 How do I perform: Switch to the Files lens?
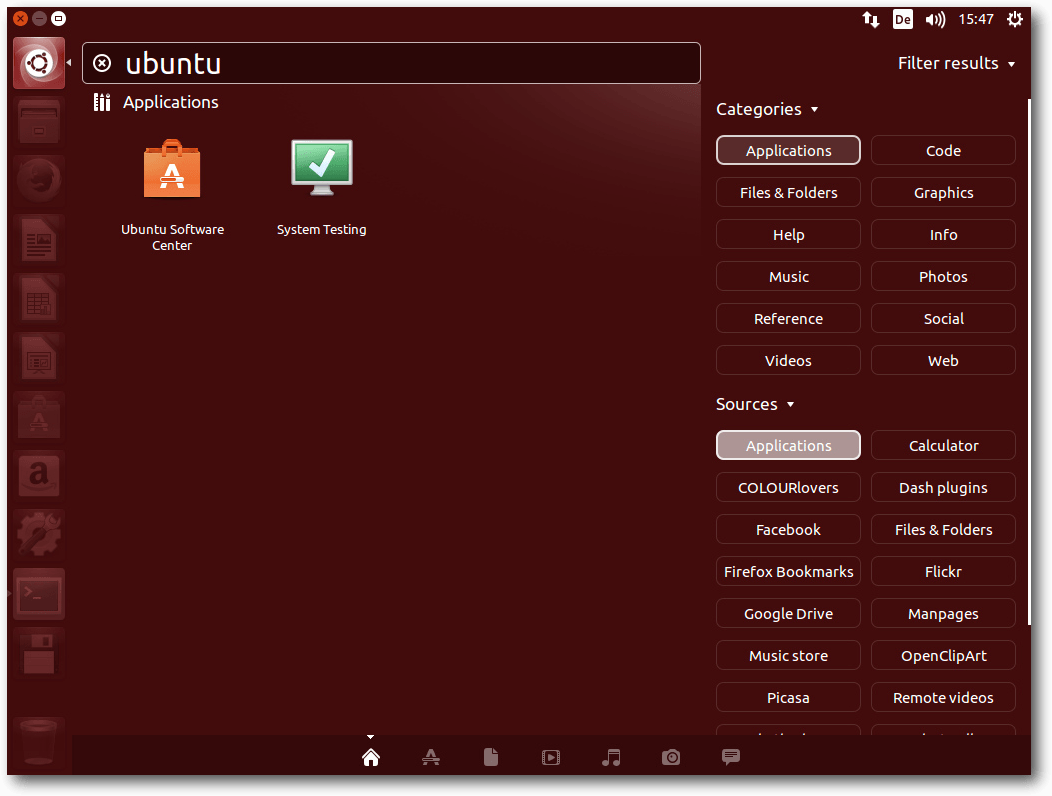[491, 757]
